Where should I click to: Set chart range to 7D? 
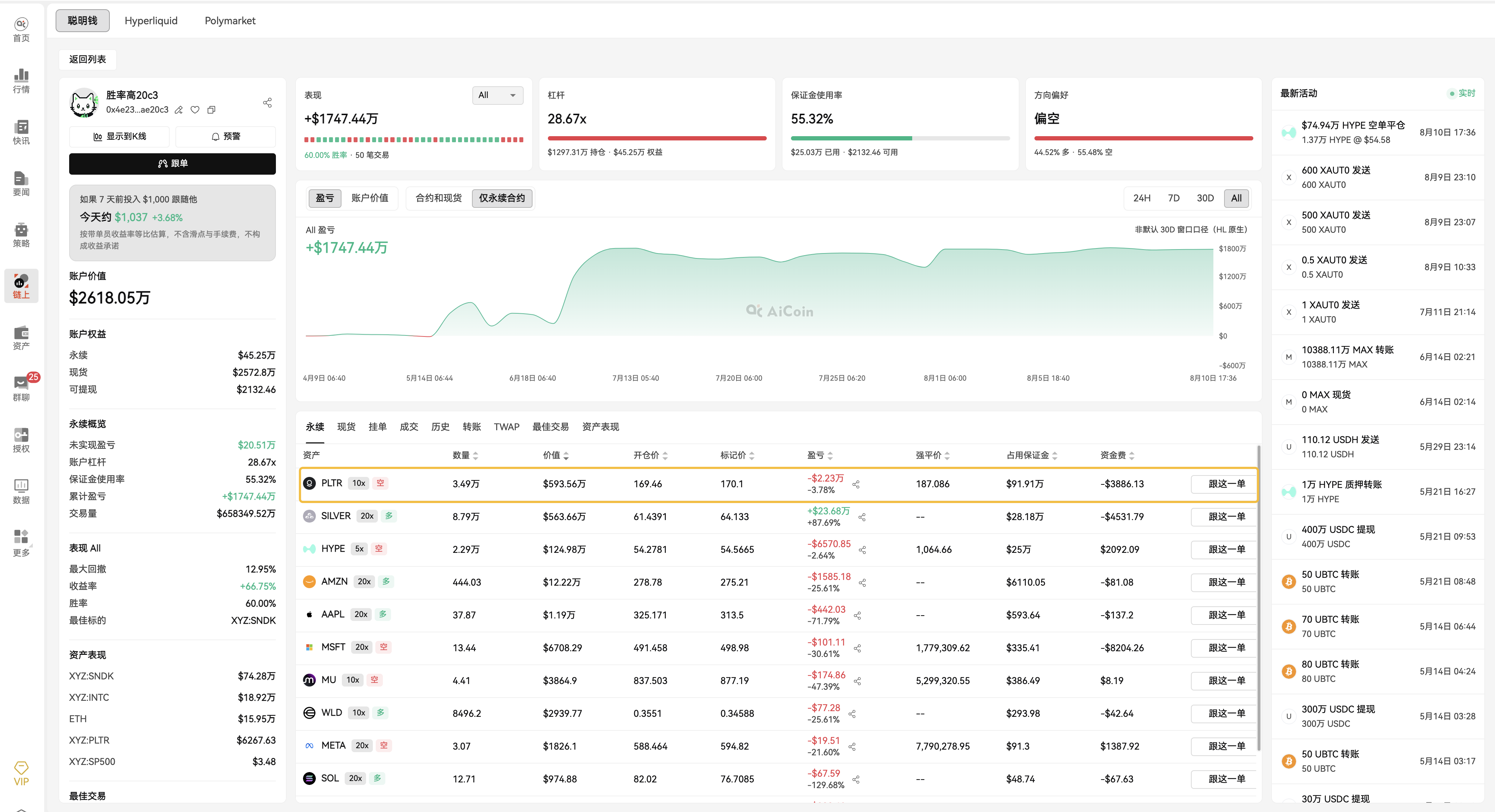point(1173,198)
